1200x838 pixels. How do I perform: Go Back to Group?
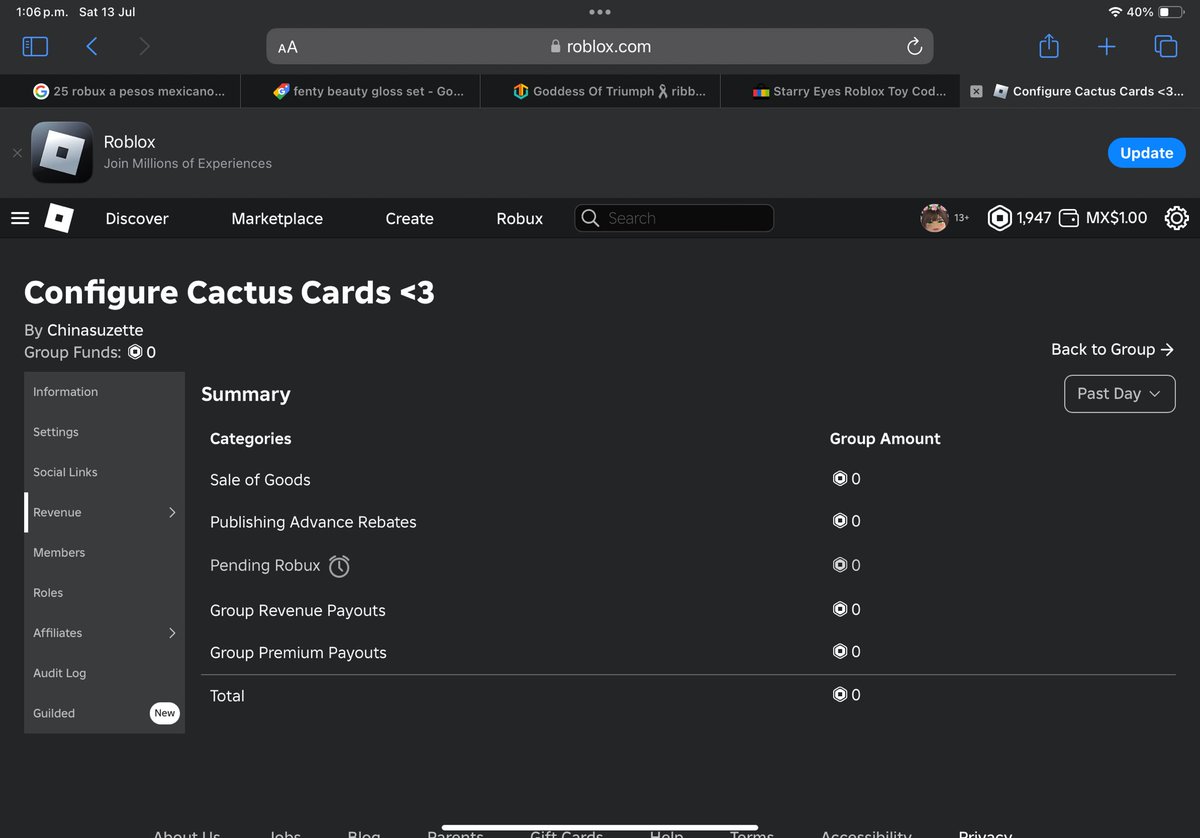point(1112,349)
